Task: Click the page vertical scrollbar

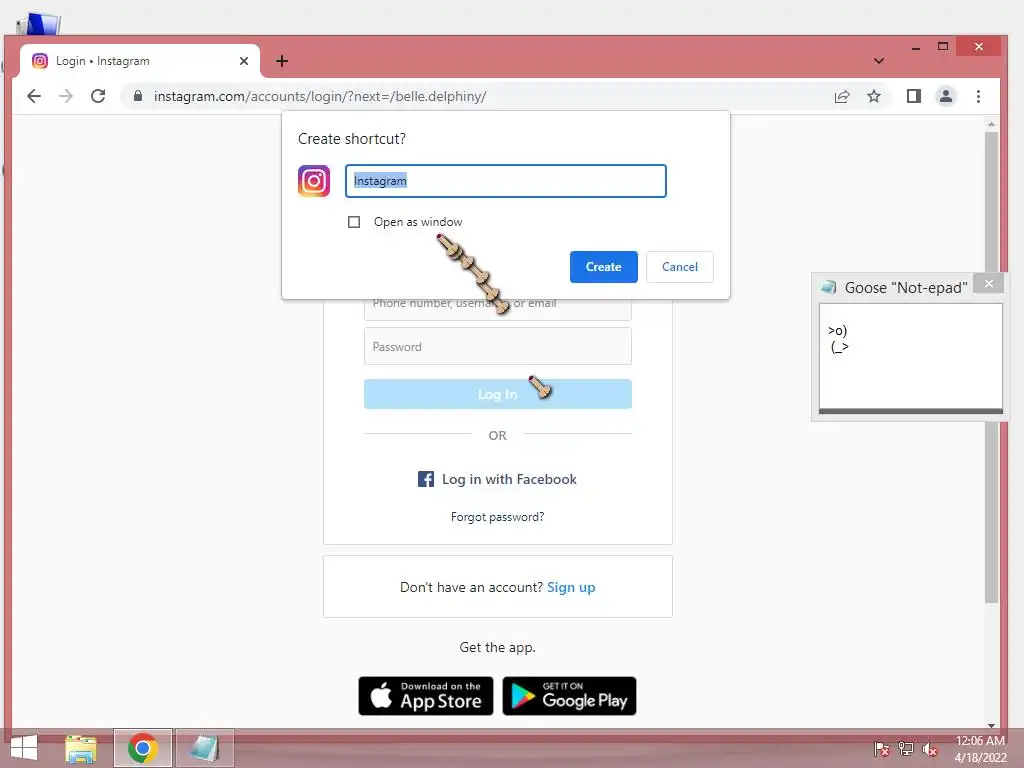Action: [991, 366]
